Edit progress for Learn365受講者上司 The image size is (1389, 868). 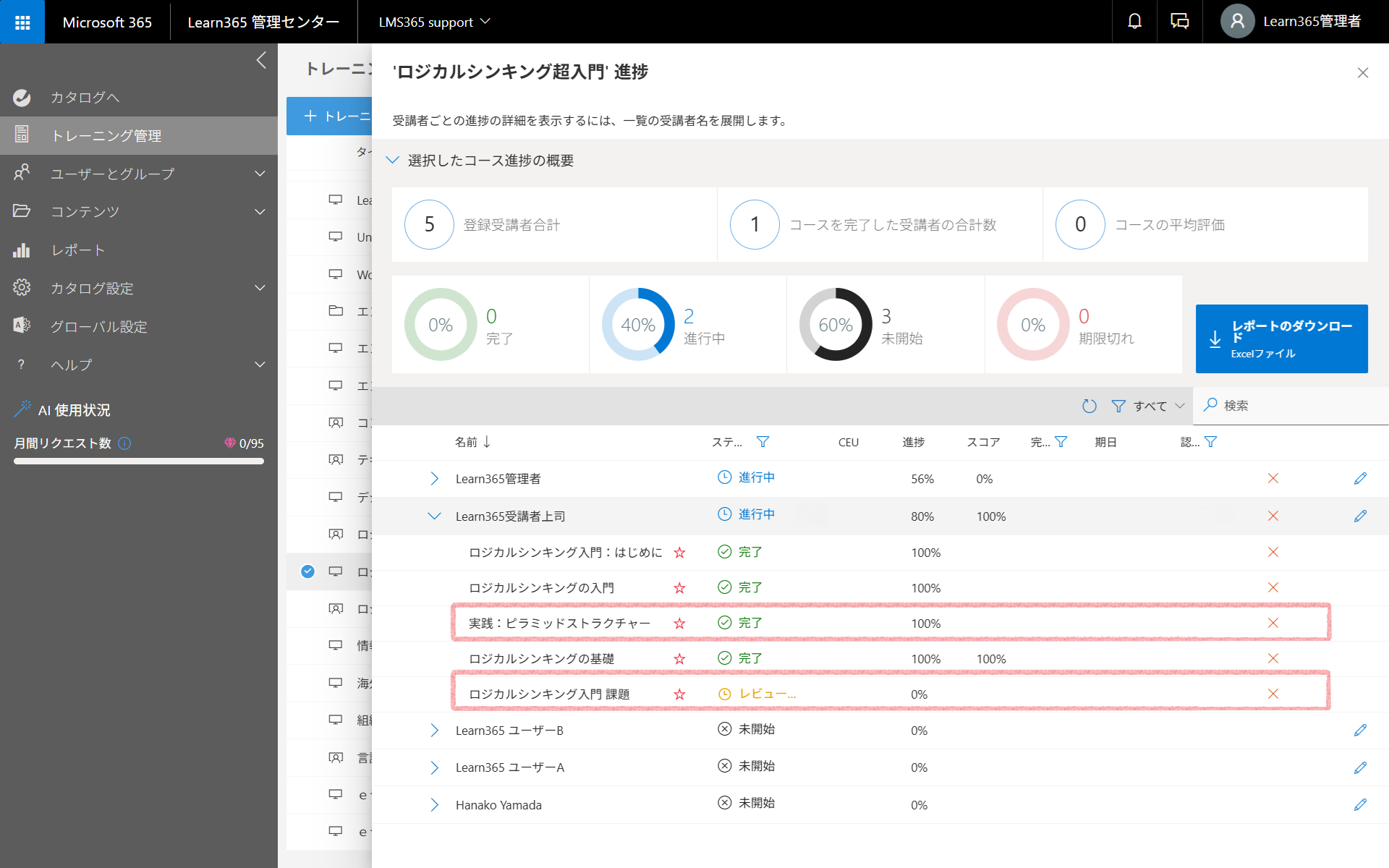click(x=1360, y=516)
